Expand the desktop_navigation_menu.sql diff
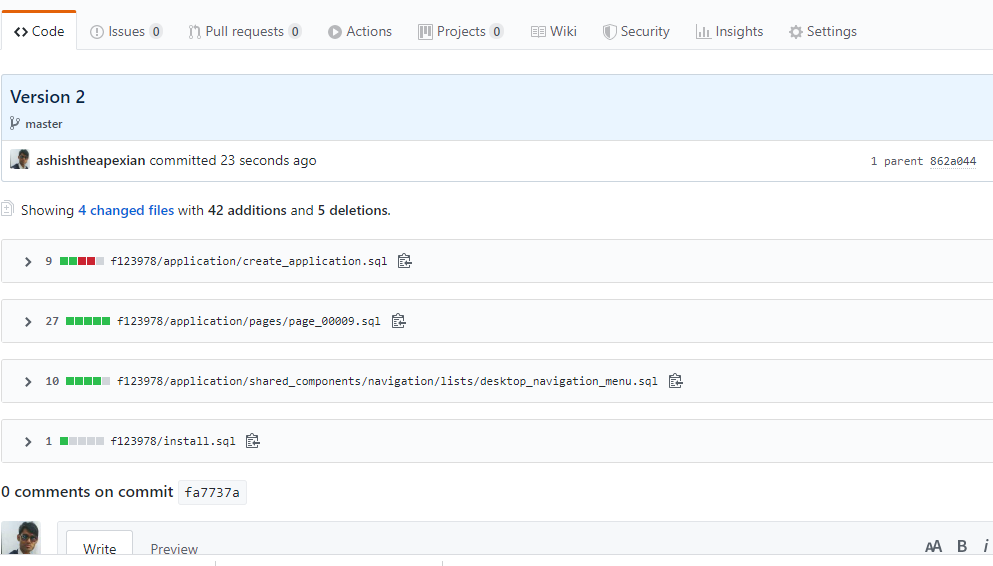Image resolution: width=993 pixels, height=566 pixels. [x=28, y=382]
